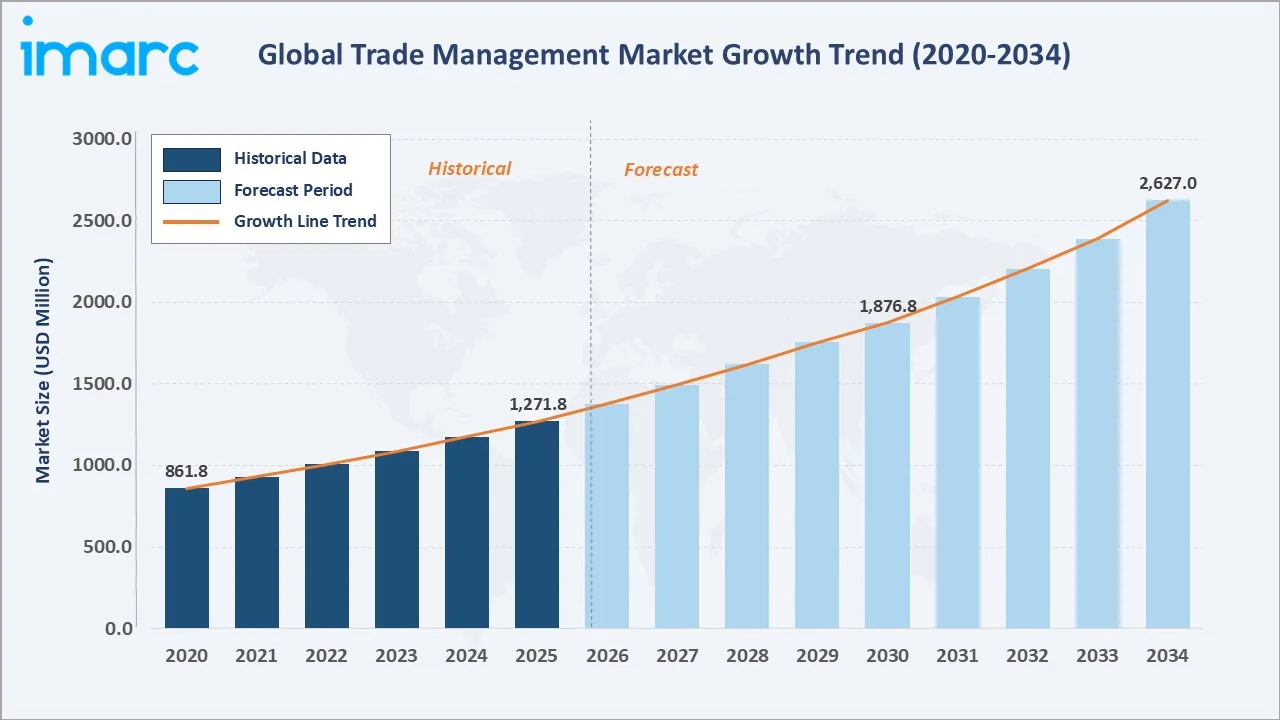Select the light blue Forecast Period legend swatch
Image resolution: width=1280 pixels, height=720 pixels.
tap(191, 190)
